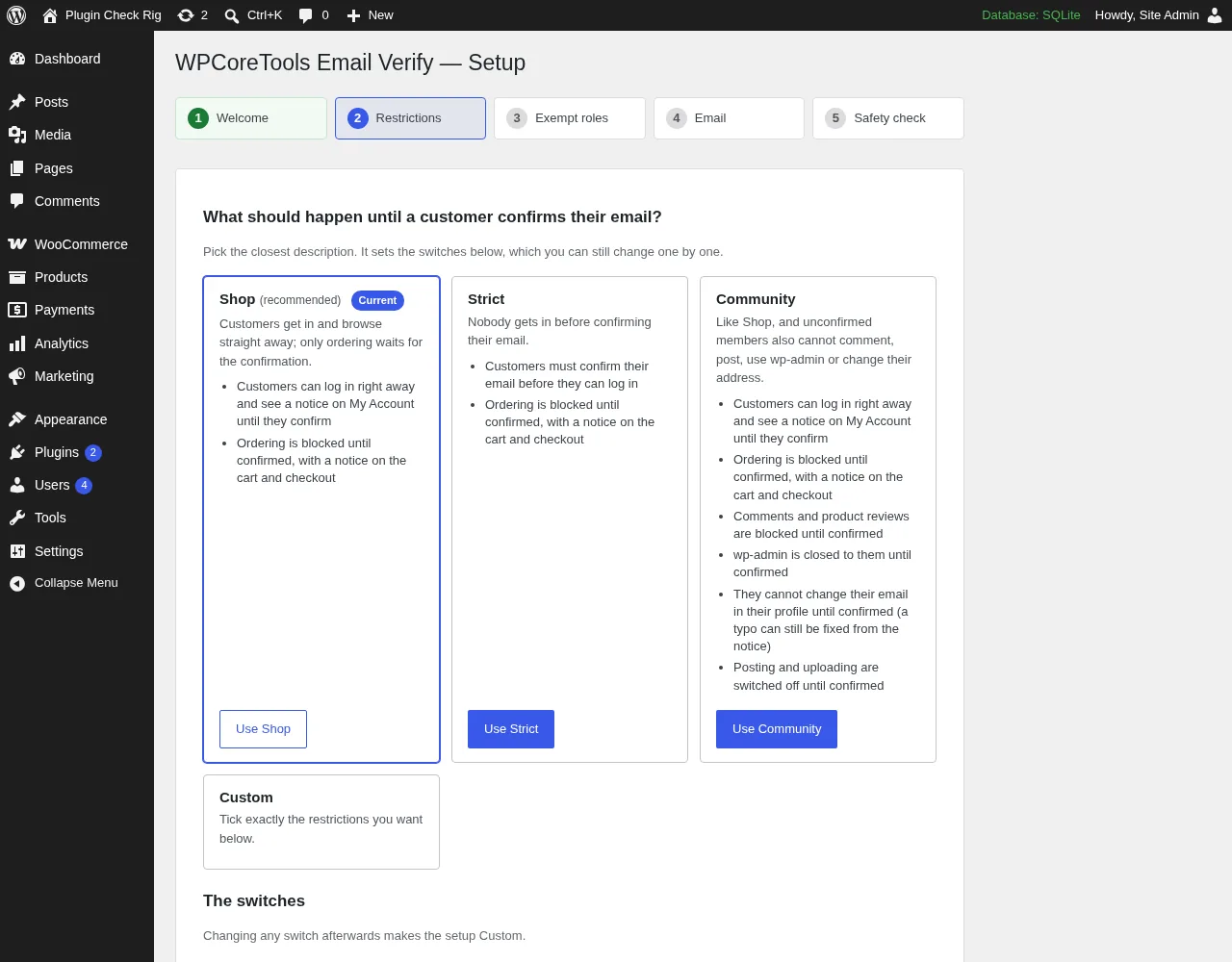Image resolution: width=1232 pixels, height=962 pixels.
Task: Click the Current badge on the Shop card
Action: point(377,300)
